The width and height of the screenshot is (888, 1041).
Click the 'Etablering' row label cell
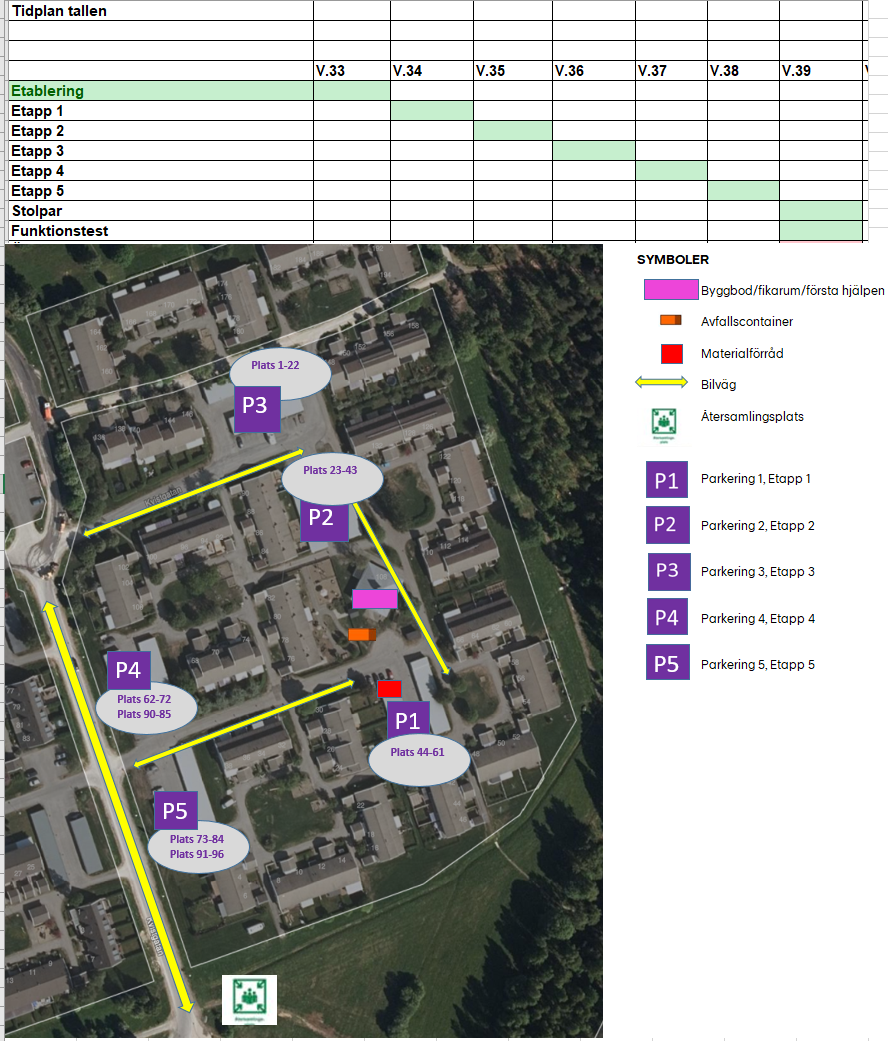(x=160, y=91)
